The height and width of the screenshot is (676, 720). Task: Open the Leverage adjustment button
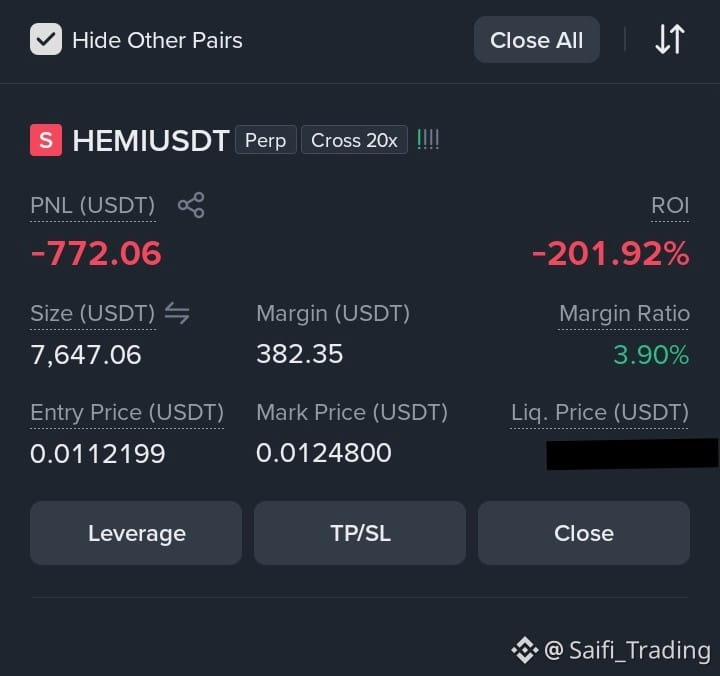click(136, 533)
